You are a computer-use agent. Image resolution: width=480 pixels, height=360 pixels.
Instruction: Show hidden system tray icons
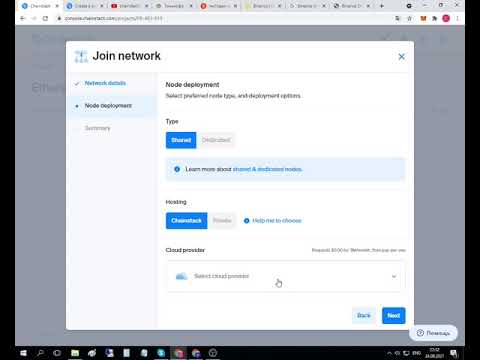pyautogui.click(x=389, y=353)
